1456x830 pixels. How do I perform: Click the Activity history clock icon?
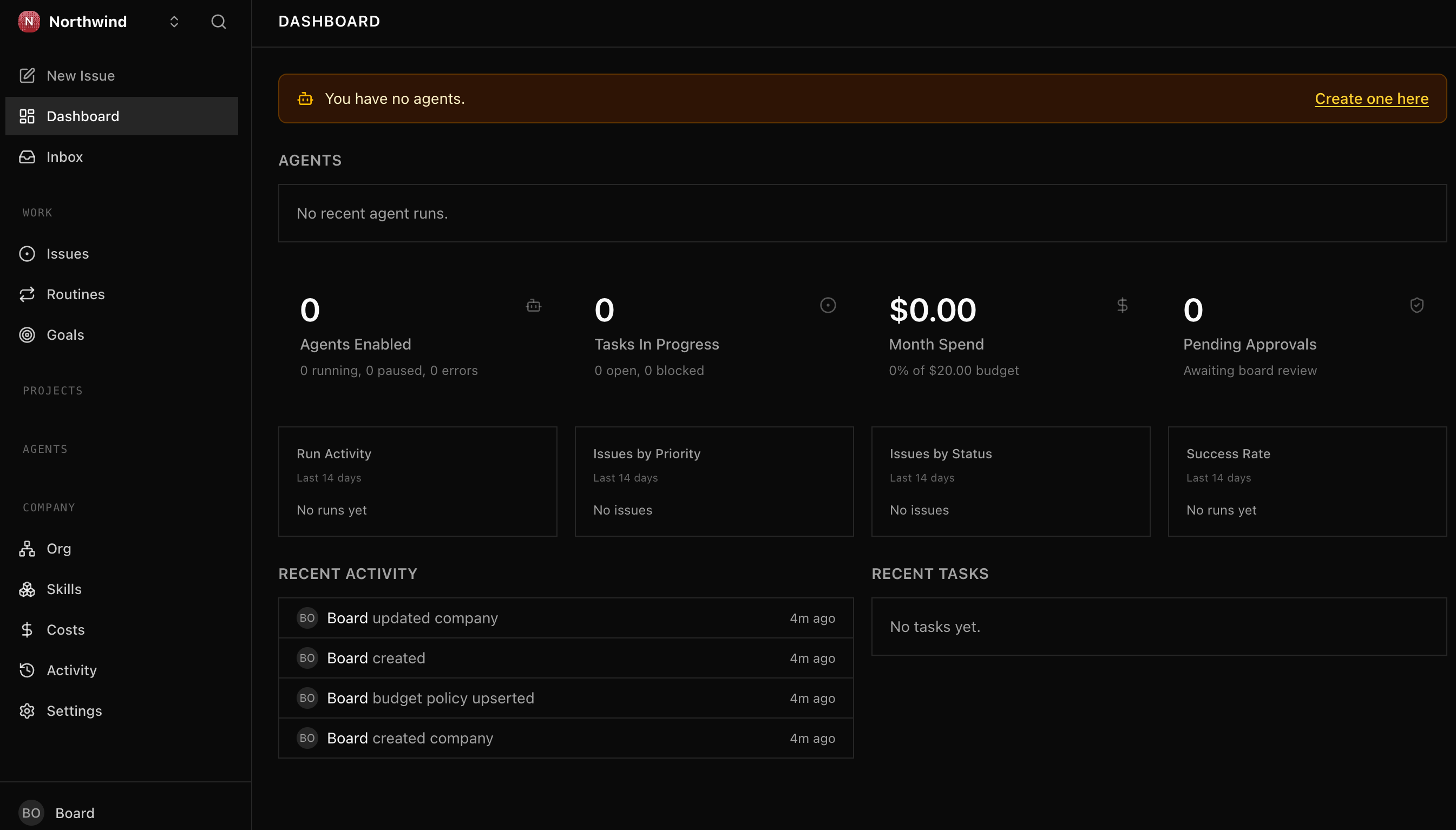pyautogui.click(x=27, y=670)
